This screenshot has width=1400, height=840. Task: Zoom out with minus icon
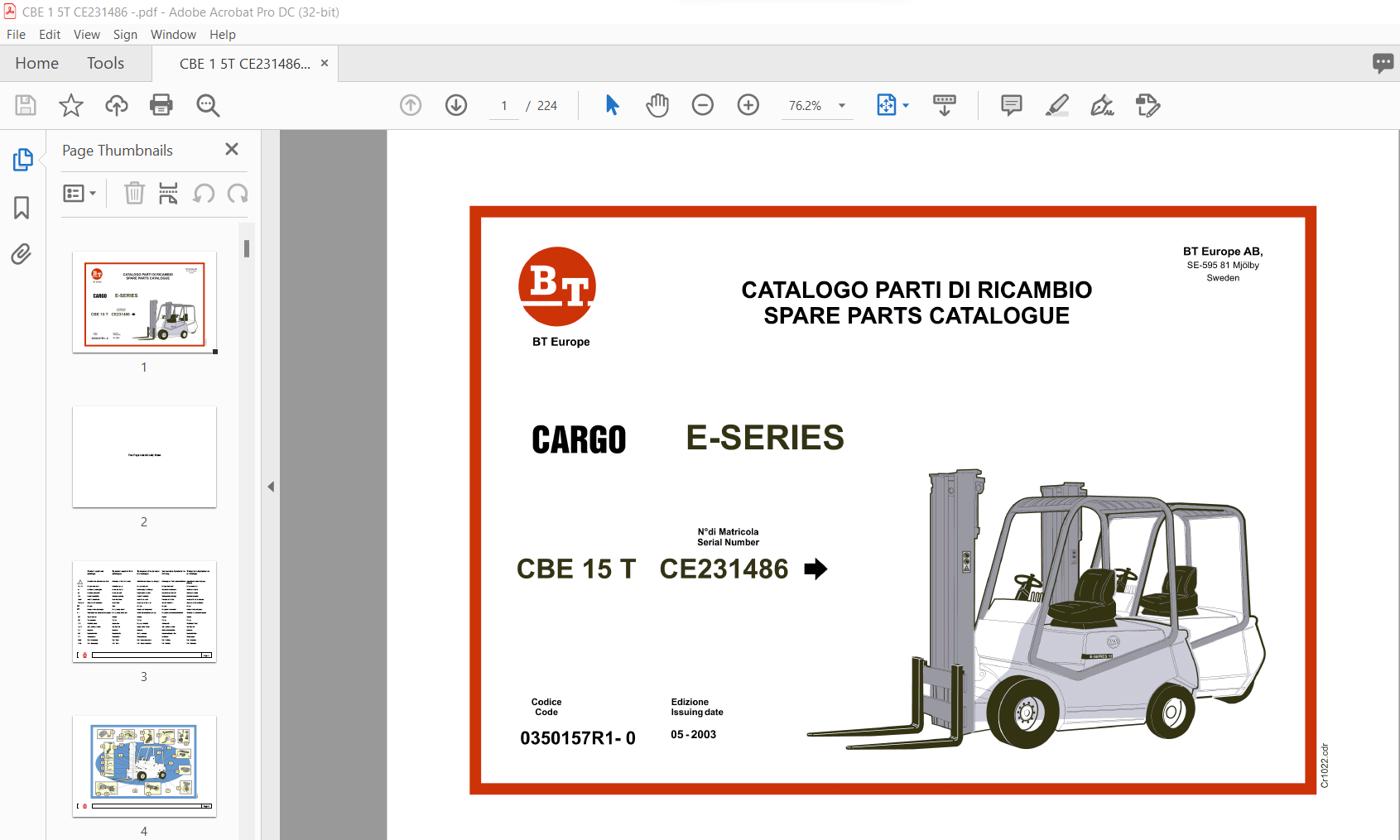coord(703,105)
